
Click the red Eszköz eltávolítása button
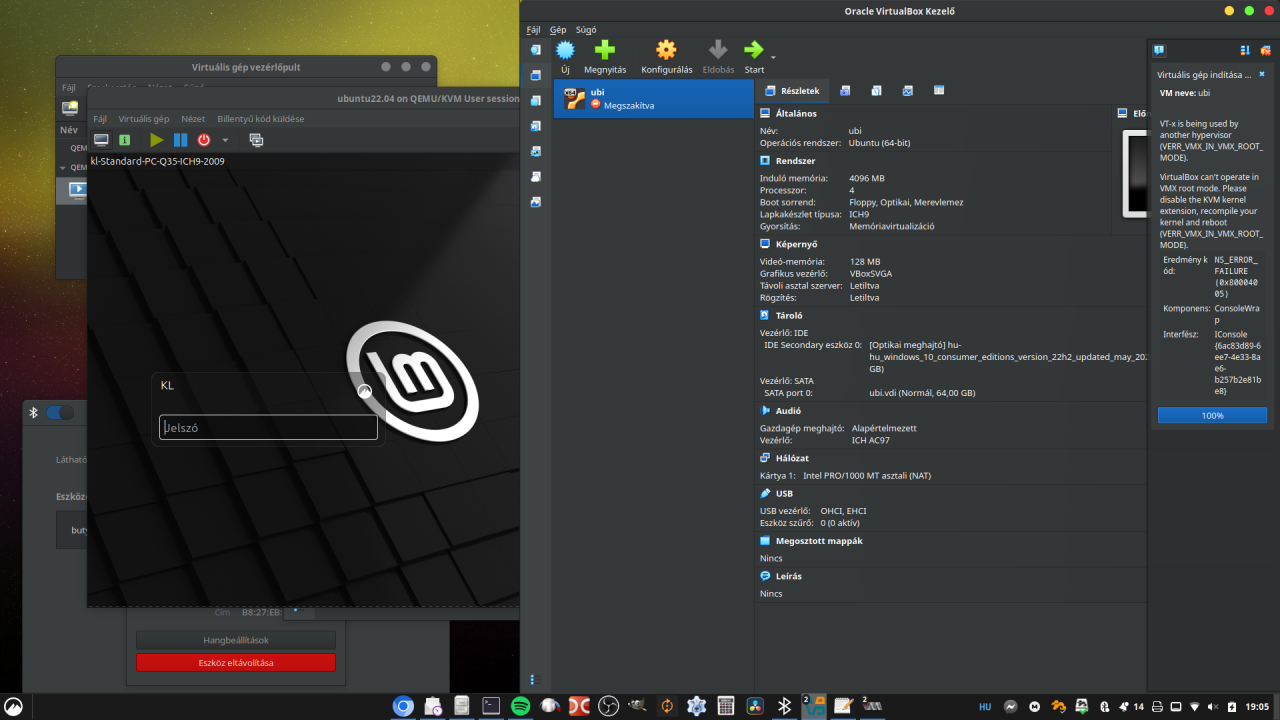click(x=236, y=663)
